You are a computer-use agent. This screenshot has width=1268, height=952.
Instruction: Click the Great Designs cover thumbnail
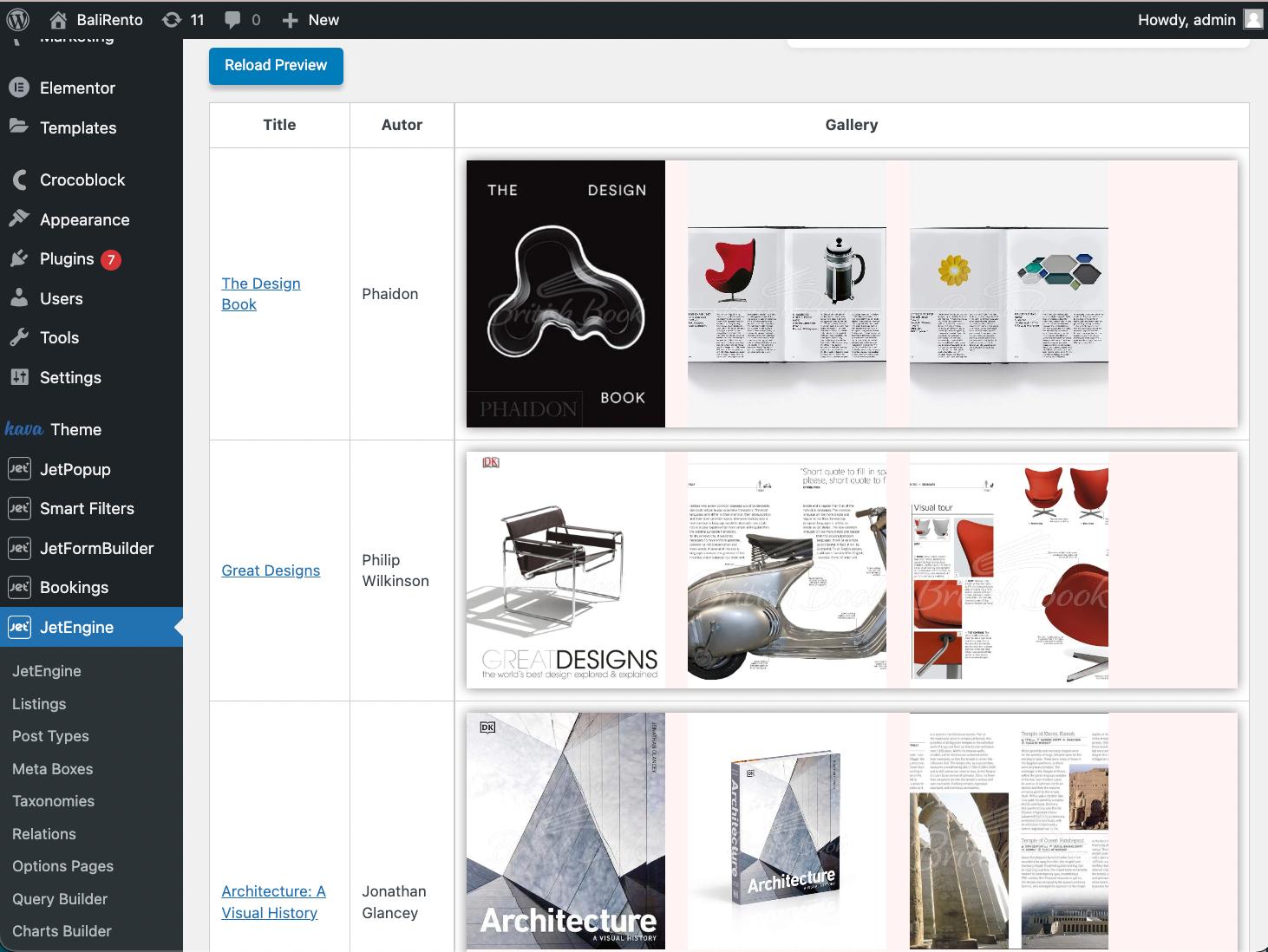(565, 570)
